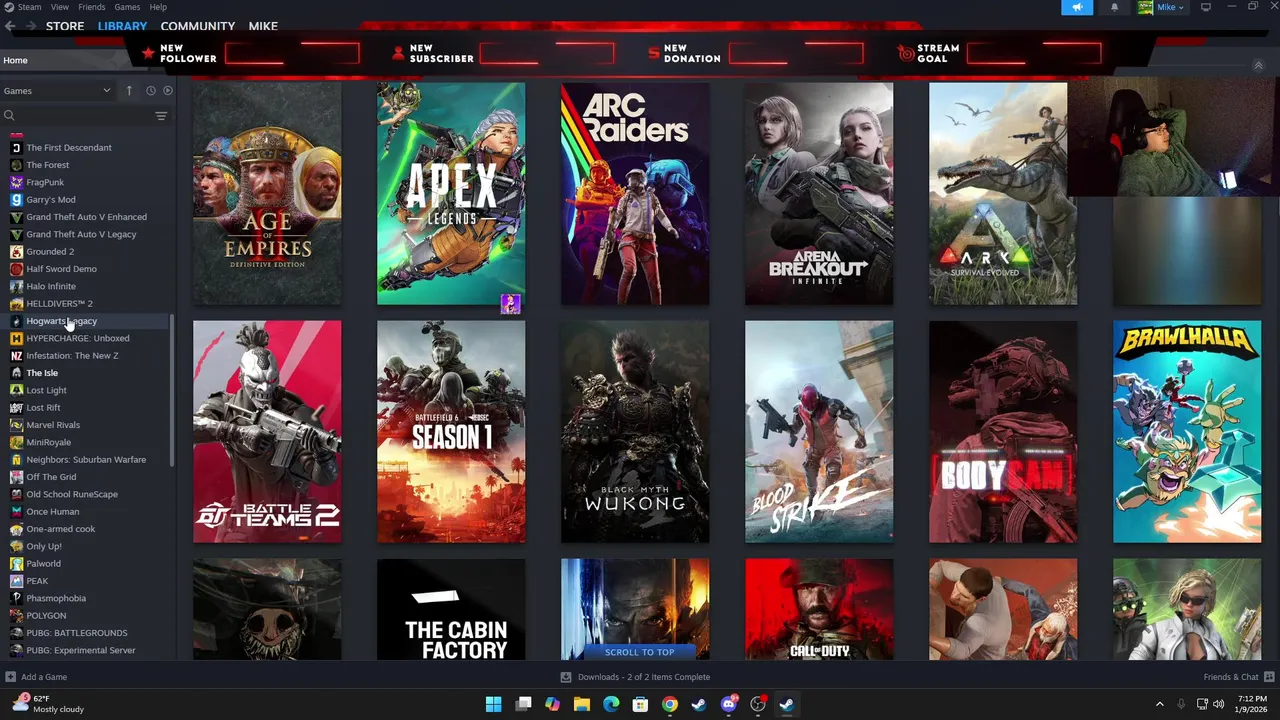Screen dimensions: 1280x720
Task: Open the Windows Start menu
Action: [x=493, y=704]
